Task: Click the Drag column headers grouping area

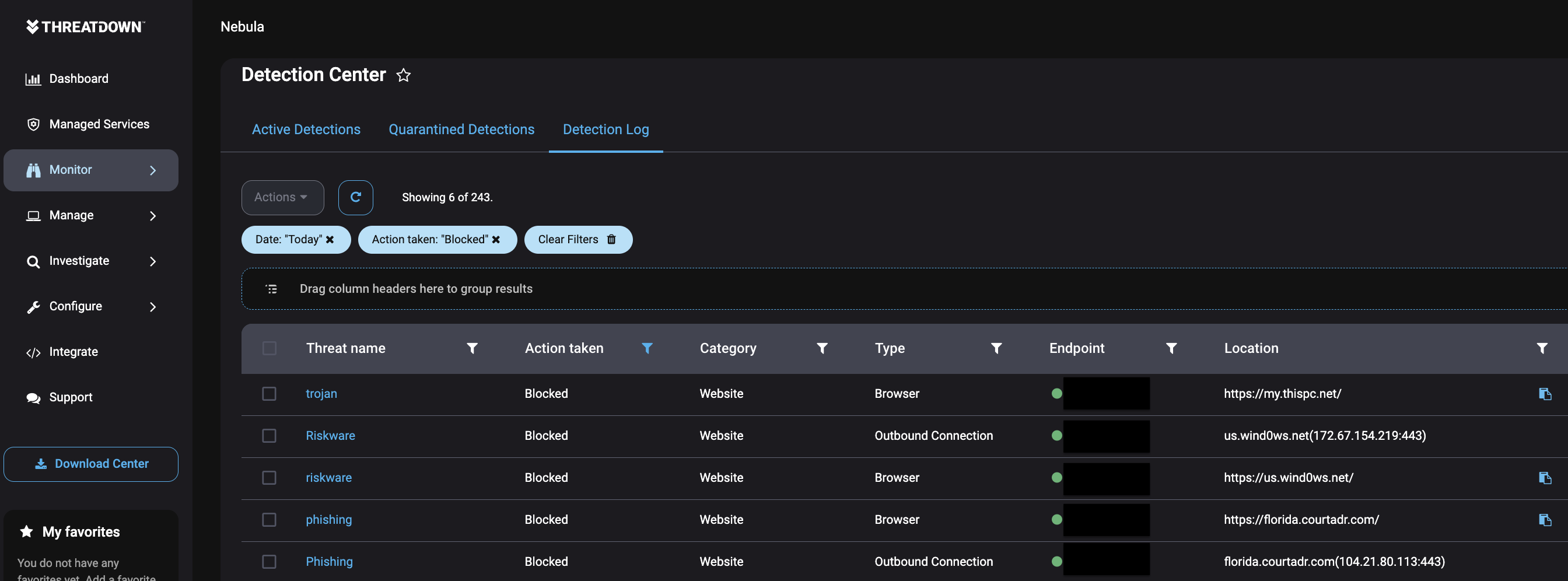Action: pos(905,289)
